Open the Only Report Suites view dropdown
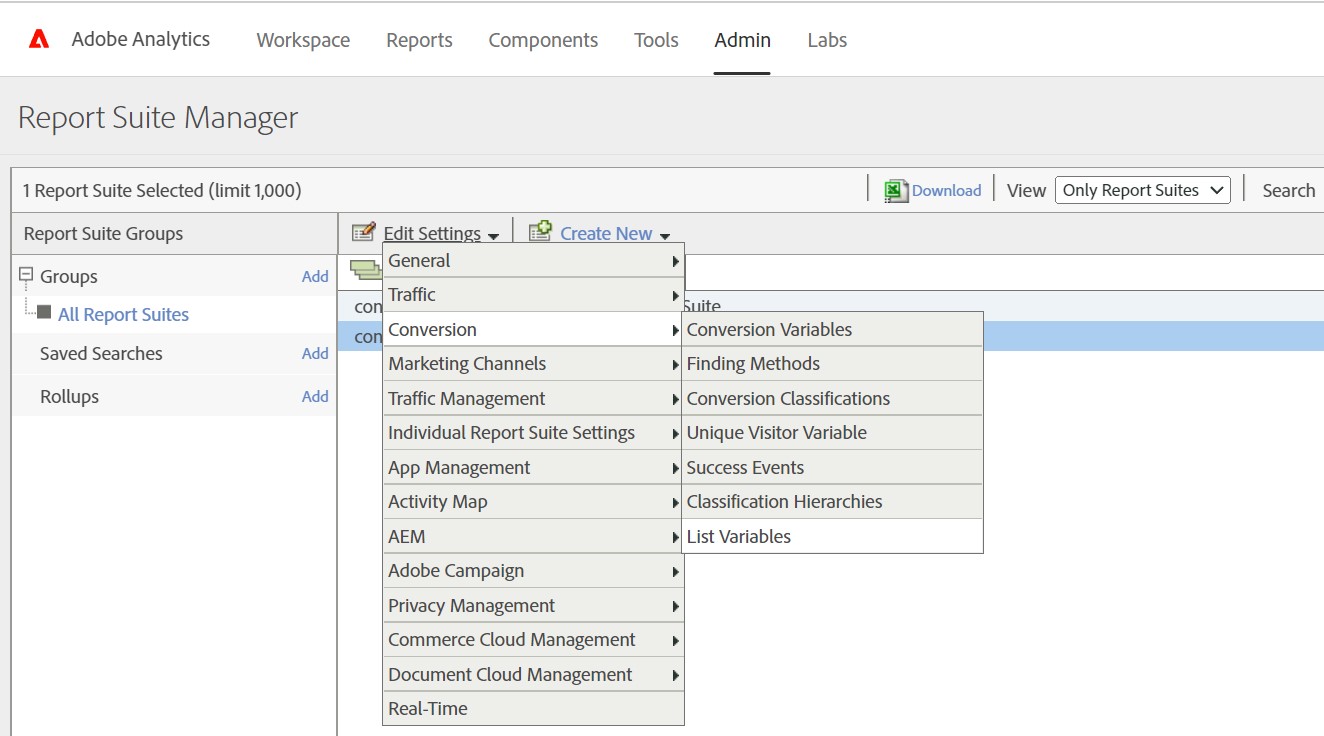Screen dimensions: 1324x736 pos(1143,190)
